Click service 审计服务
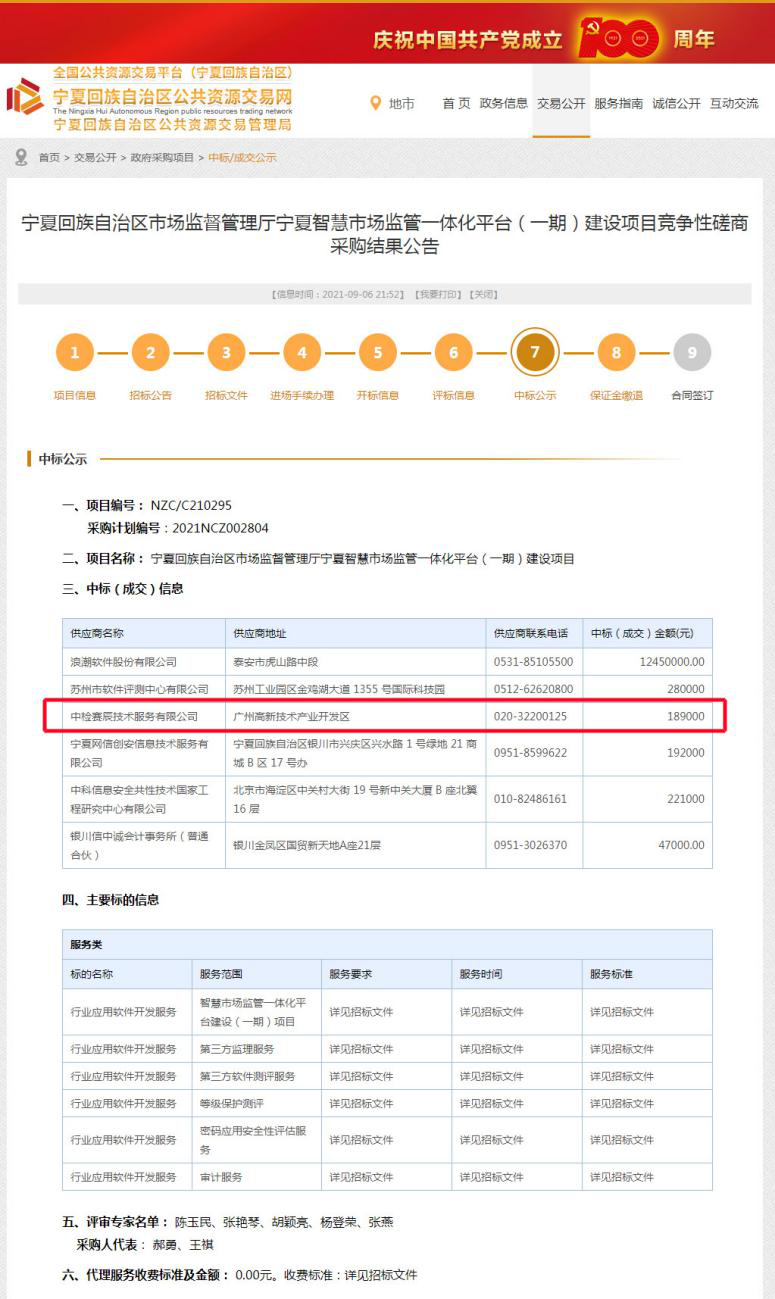The image size is (775, 1299). pos(221,1177)
